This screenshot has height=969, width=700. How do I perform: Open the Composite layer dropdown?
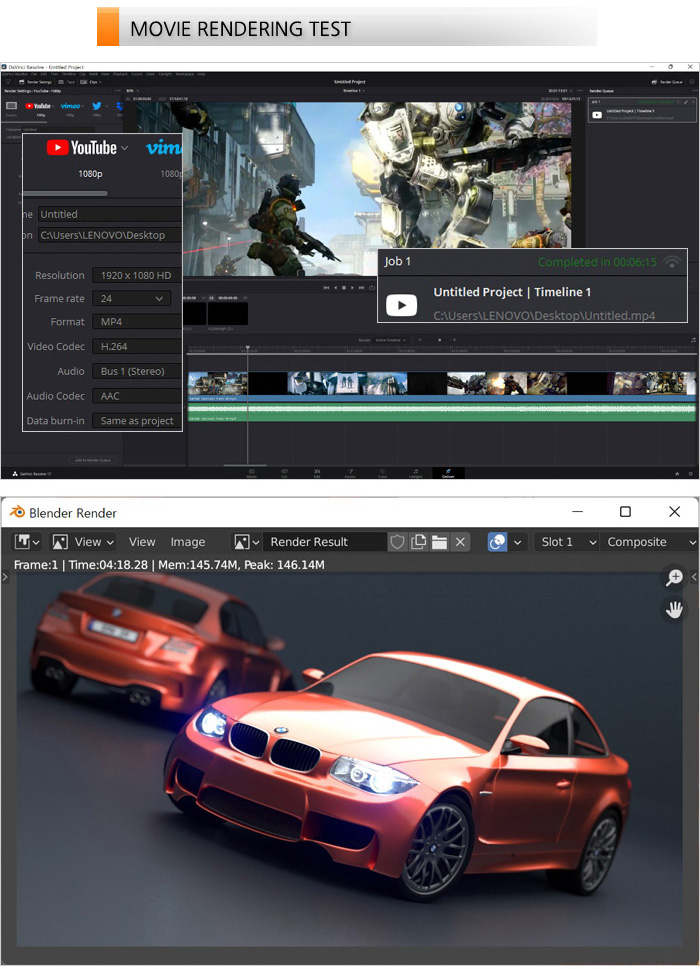coord(649,542)
